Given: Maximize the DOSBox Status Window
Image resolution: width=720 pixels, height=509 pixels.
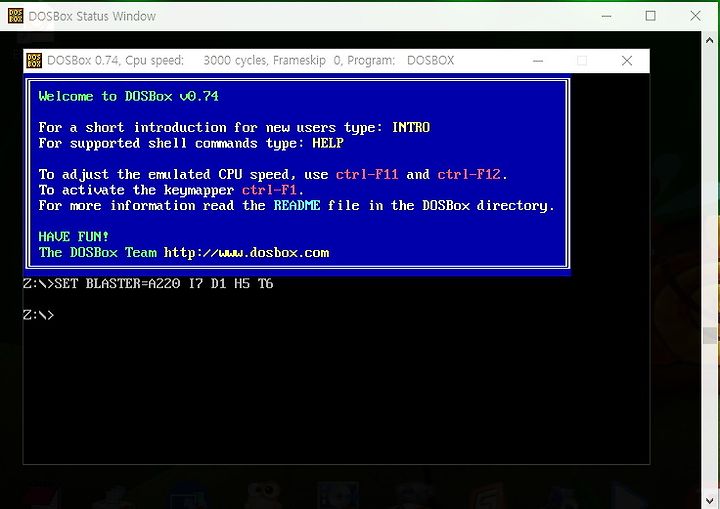Looking at the screenshot, I should 650,16.
